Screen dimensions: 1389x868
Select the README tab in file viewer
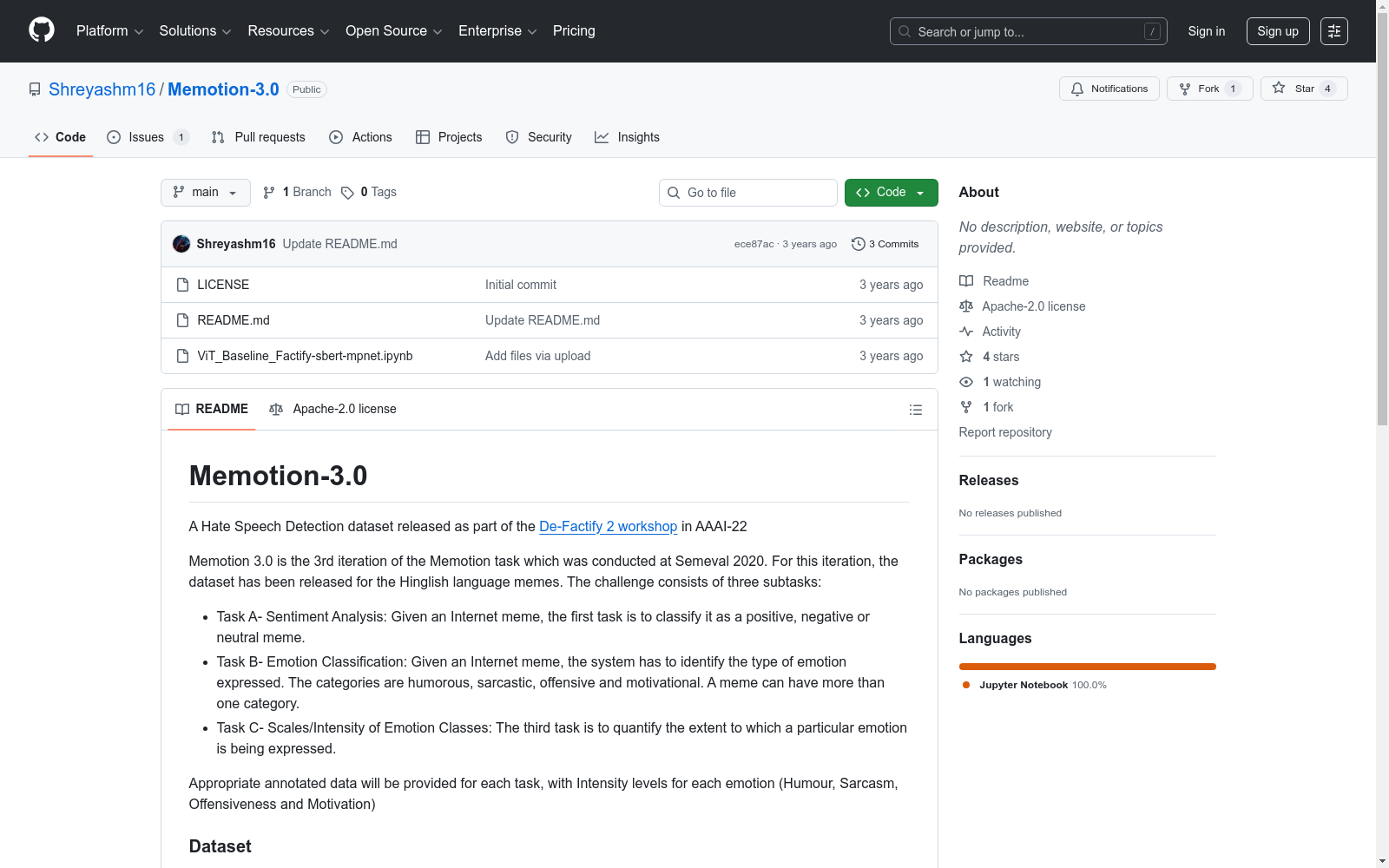click(x=212, y=409)
